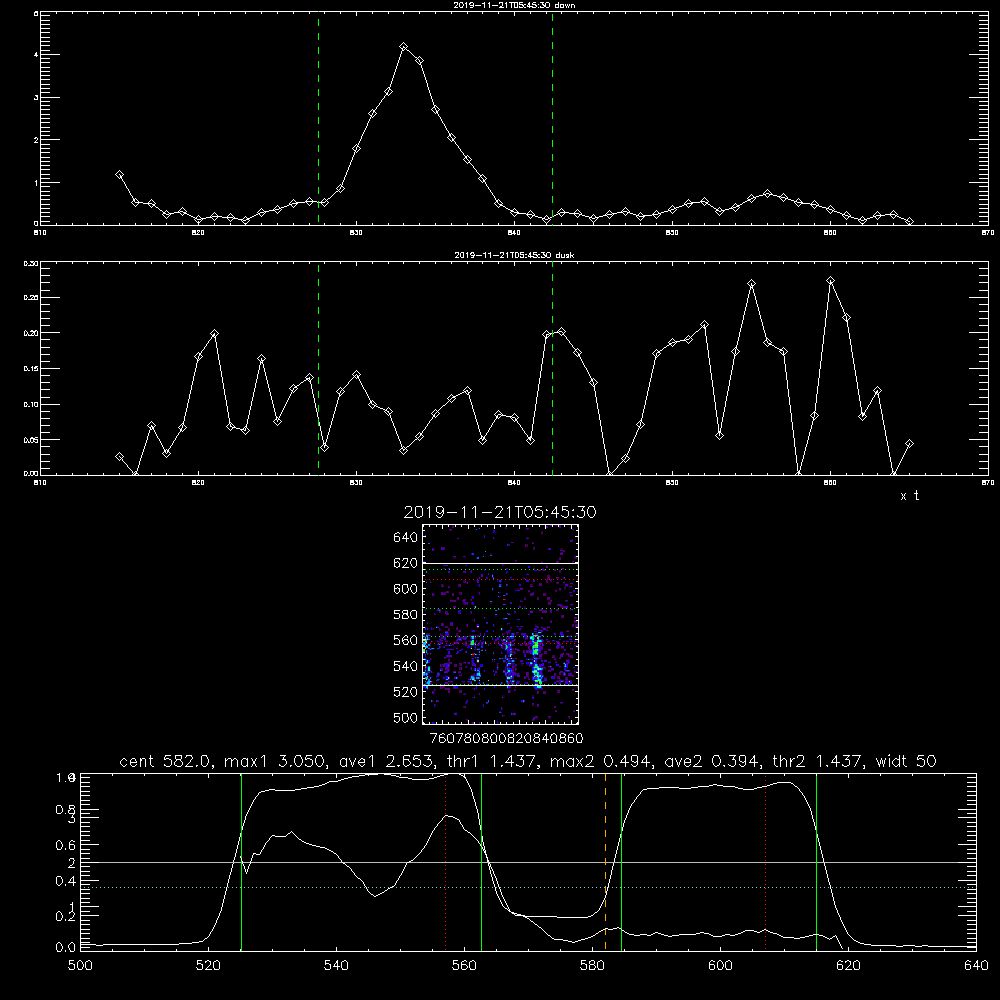Select the "max1 3.050" value in stats line
This screenshot has height=1000, width=1000.
(x=277, y=761)
